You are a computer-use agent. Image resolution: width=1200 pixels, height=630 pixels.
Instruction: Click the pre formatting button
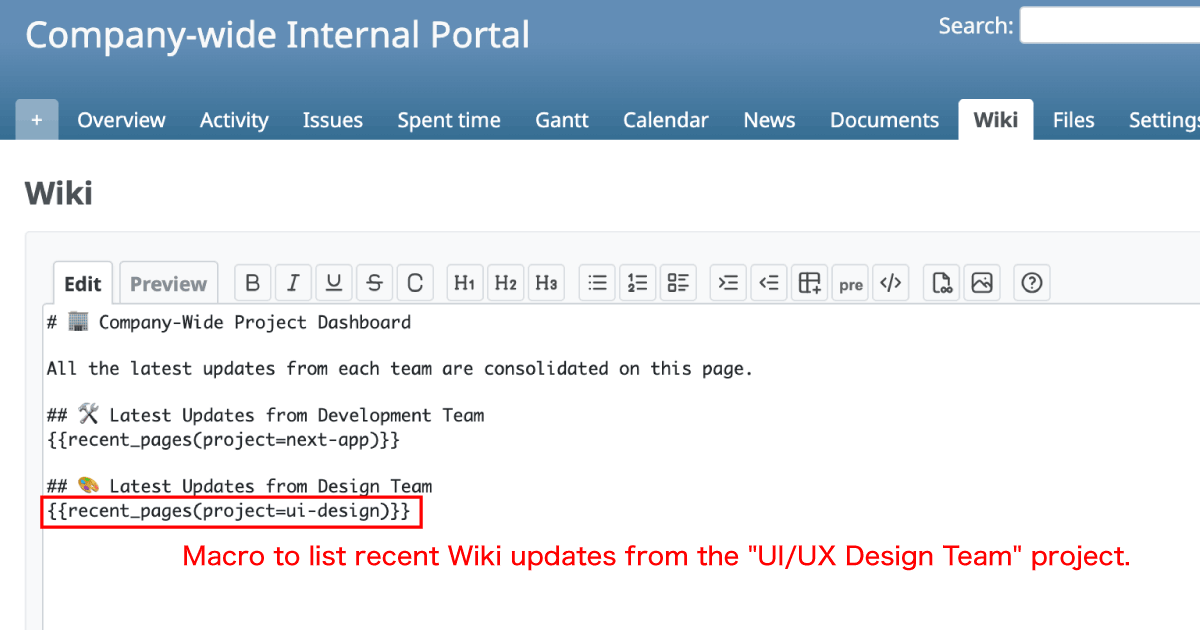pyautogui.click(x=849, y=282)
